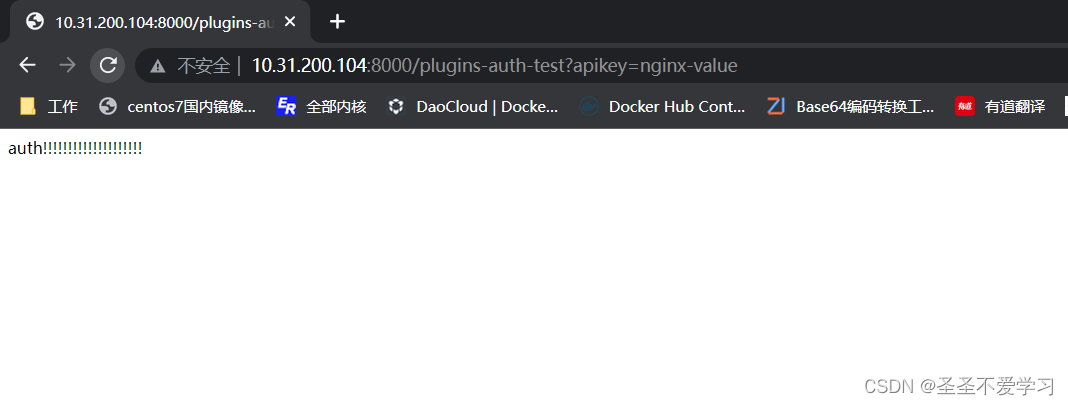Image resolution: width=1068 pixels, height=405 pixels.
Task: Open the Base64编码转换工... bookmark
Action: (x=850, y=106)
